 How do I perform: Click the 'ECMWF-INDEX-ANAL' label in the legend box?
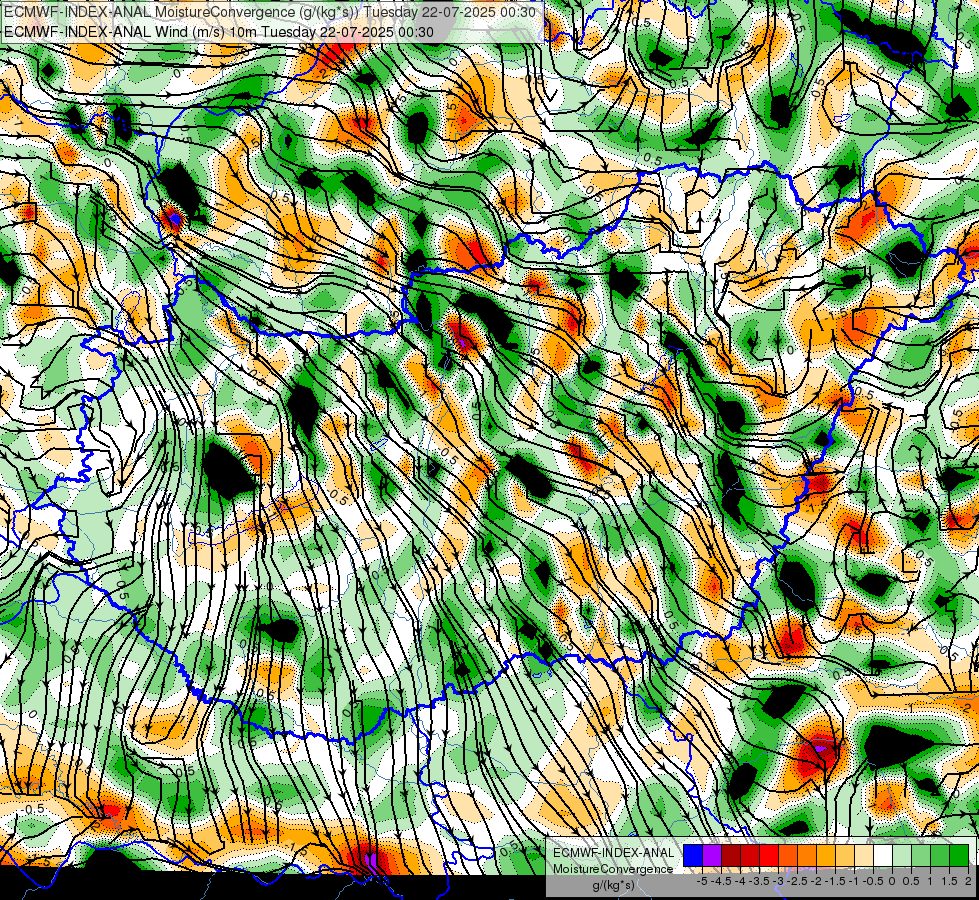614,853
